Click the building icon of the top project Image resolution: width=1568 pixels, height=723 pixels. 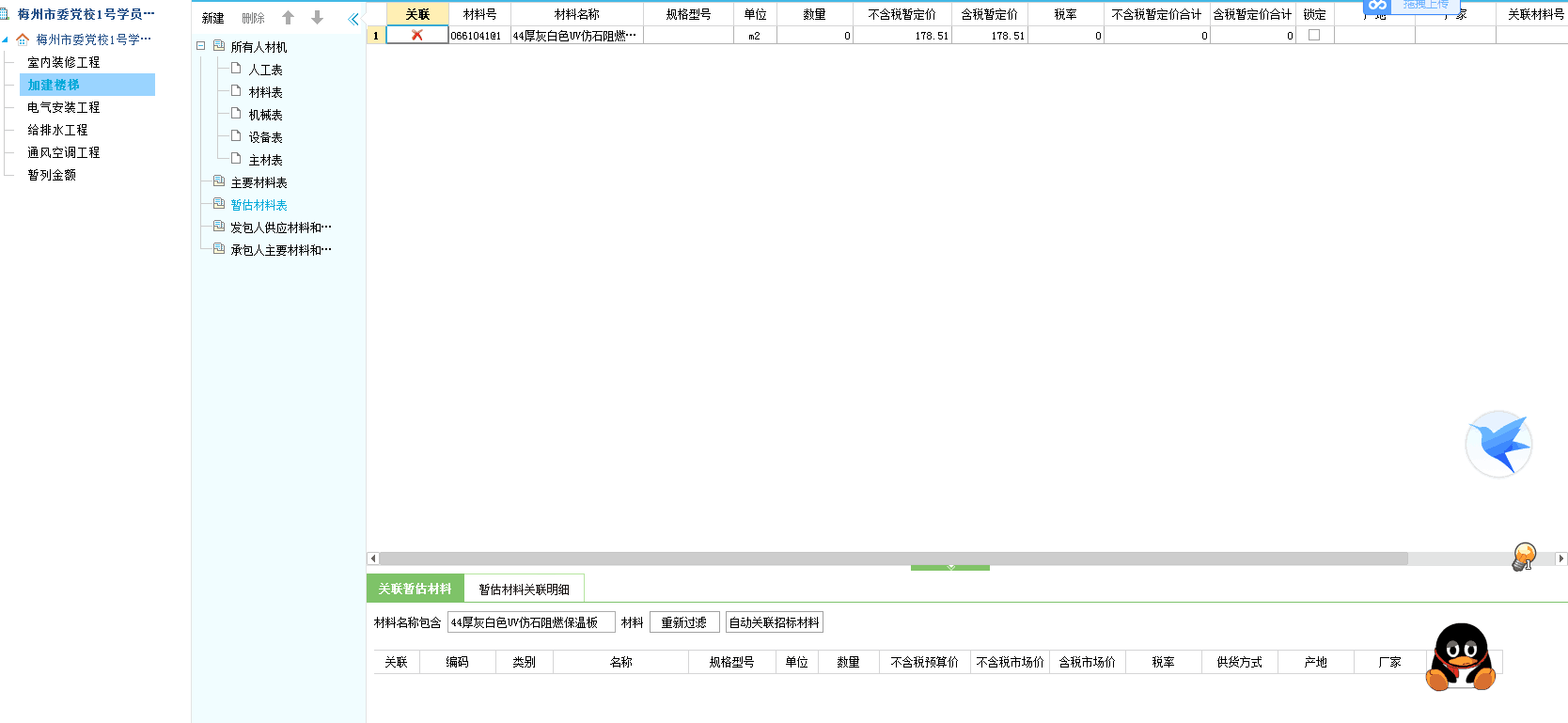pyautogui.click(x=5, y=14)
